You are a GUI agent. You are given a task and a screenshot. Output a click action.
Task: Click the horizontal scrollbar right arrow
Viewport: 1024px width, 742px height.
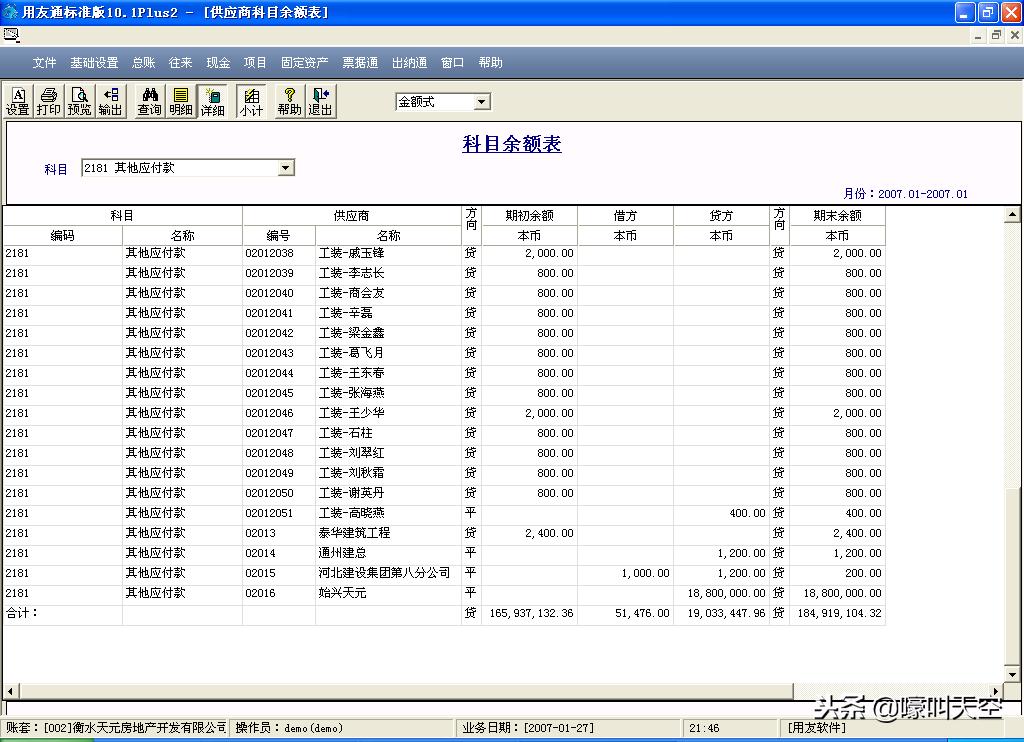tap(994, 691)
